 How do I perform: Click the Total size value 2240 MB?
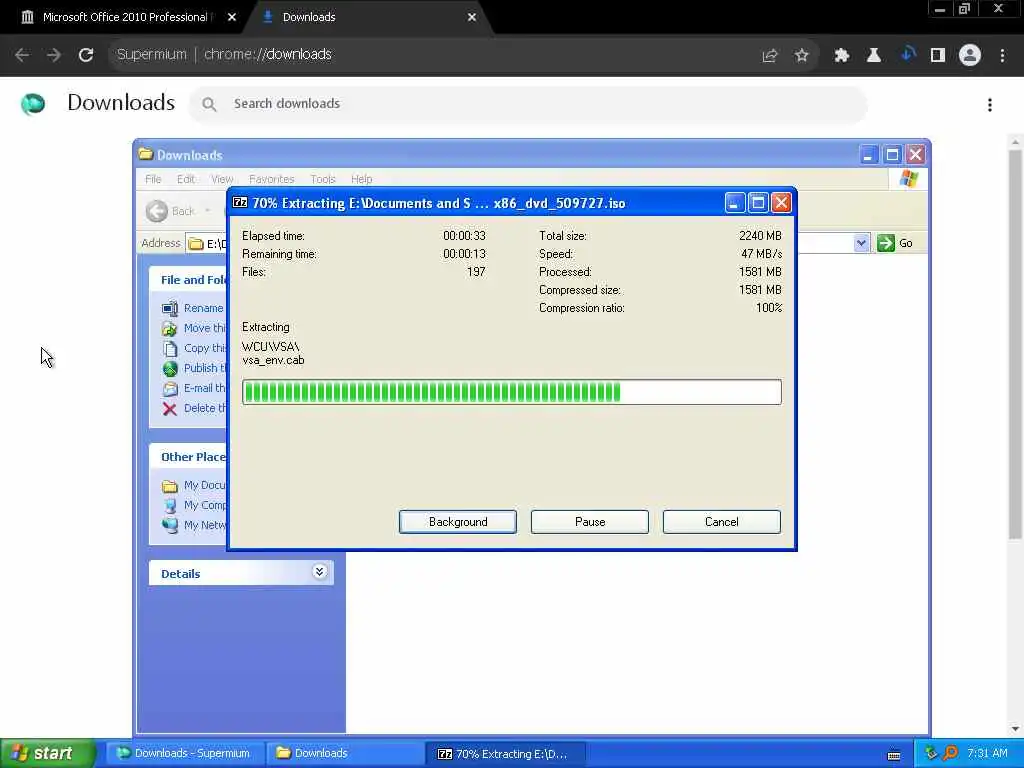pos(760,236)
